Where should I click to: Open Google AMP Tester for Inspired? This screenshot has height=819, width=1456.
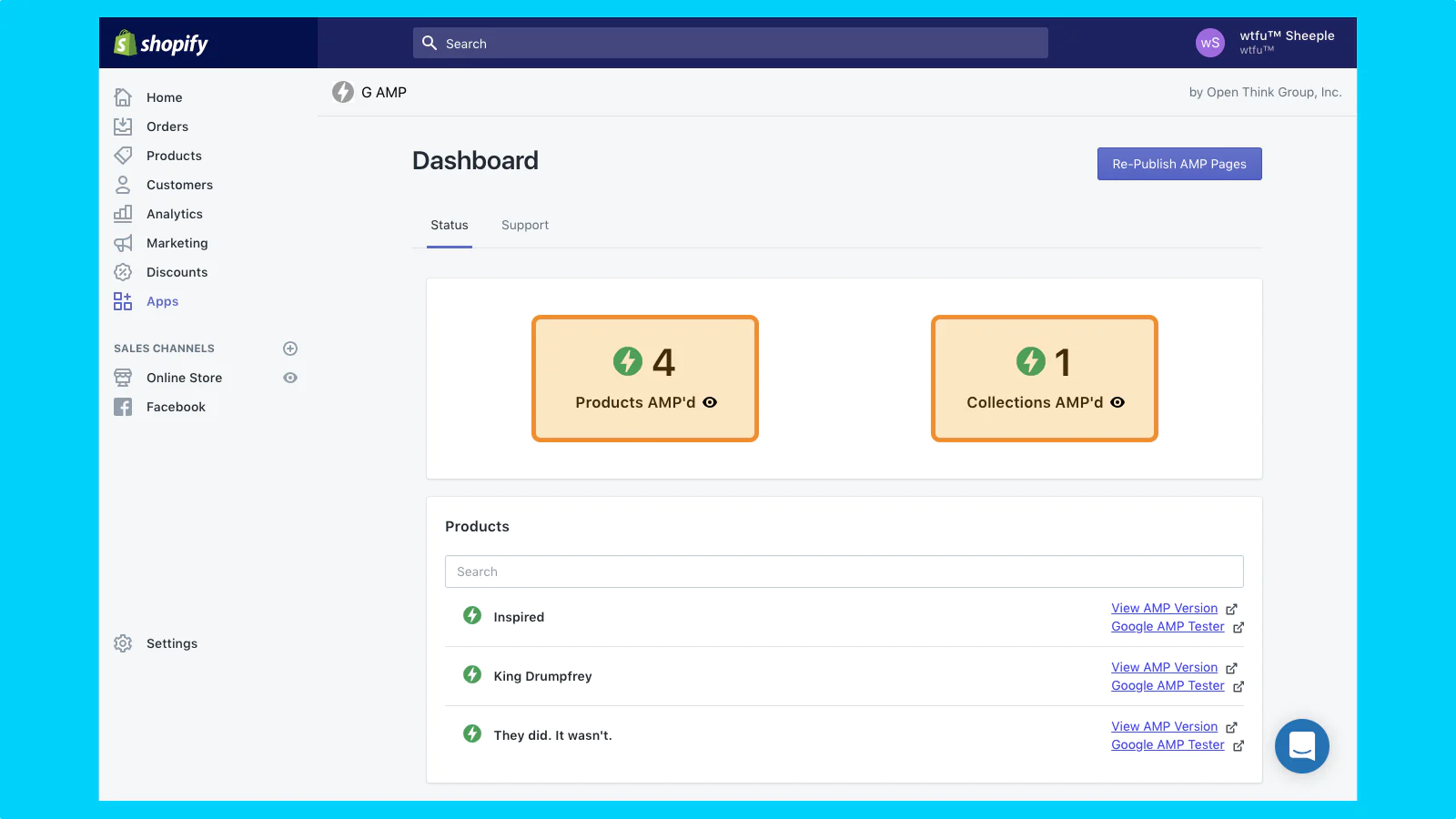[1168, 626]
